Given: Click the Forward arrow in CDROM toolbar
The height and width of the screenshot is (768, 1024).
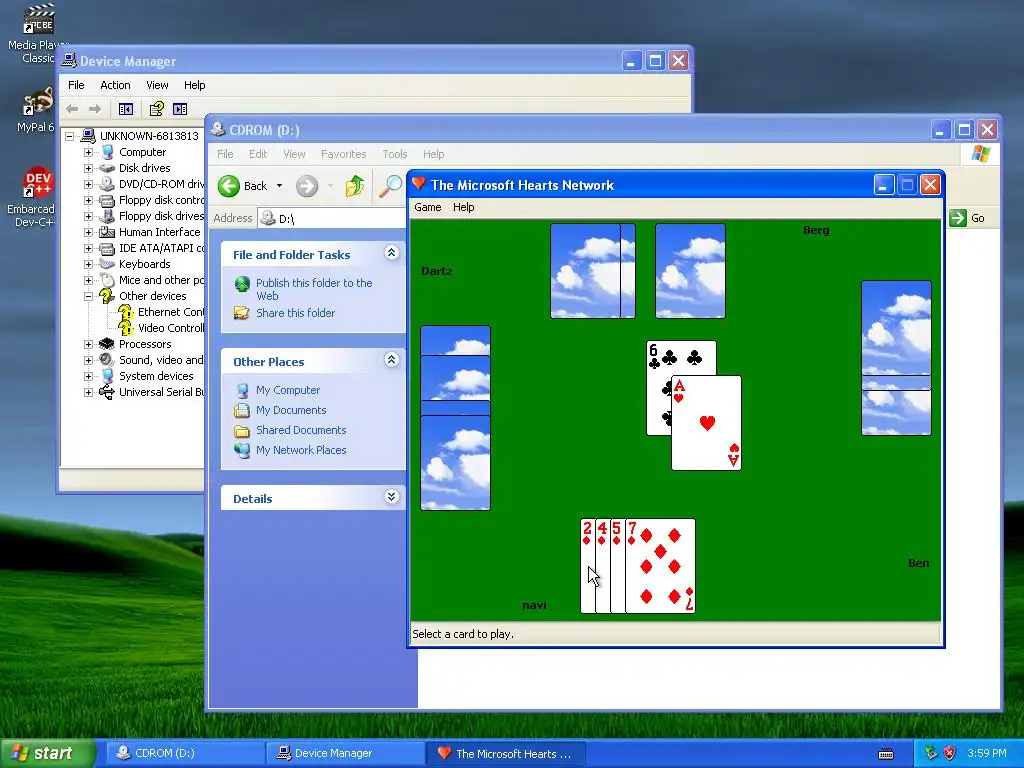Looking at the screenshot, I should point(306,186).
